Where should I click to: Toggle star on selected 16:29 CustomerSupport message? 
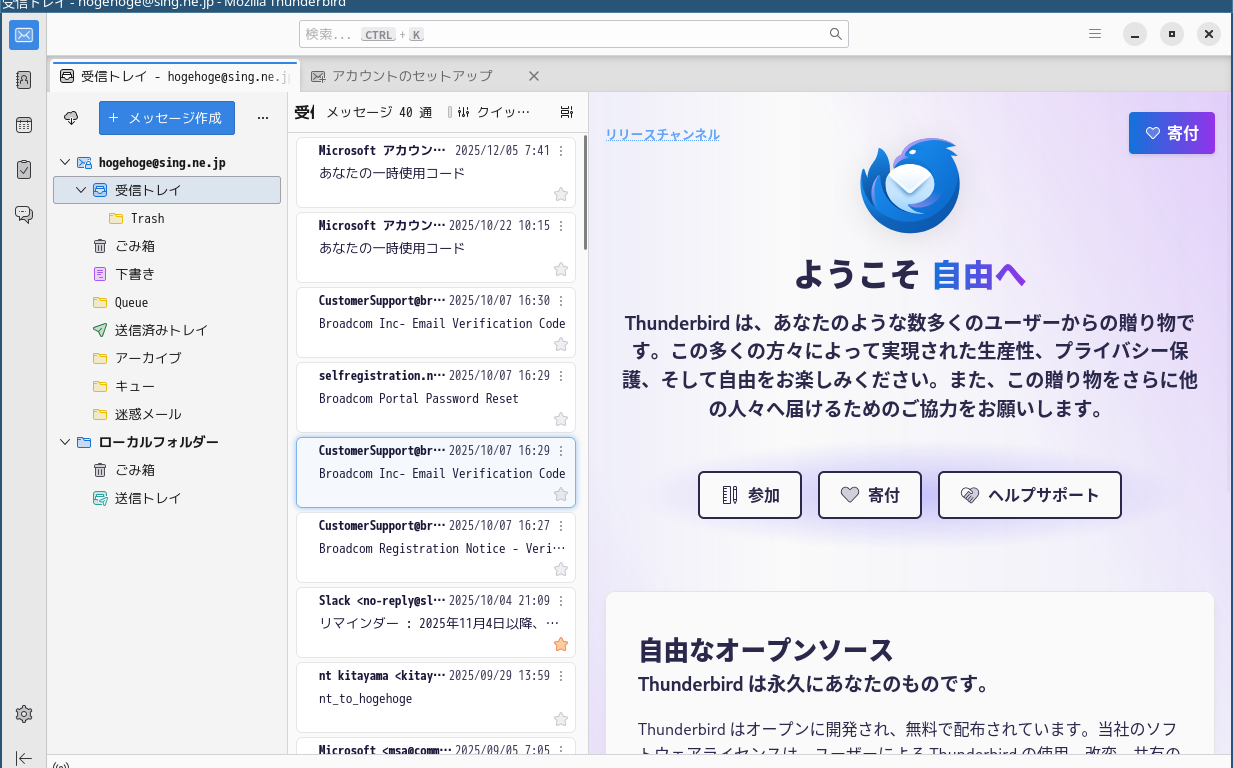[x=561, y=494]
